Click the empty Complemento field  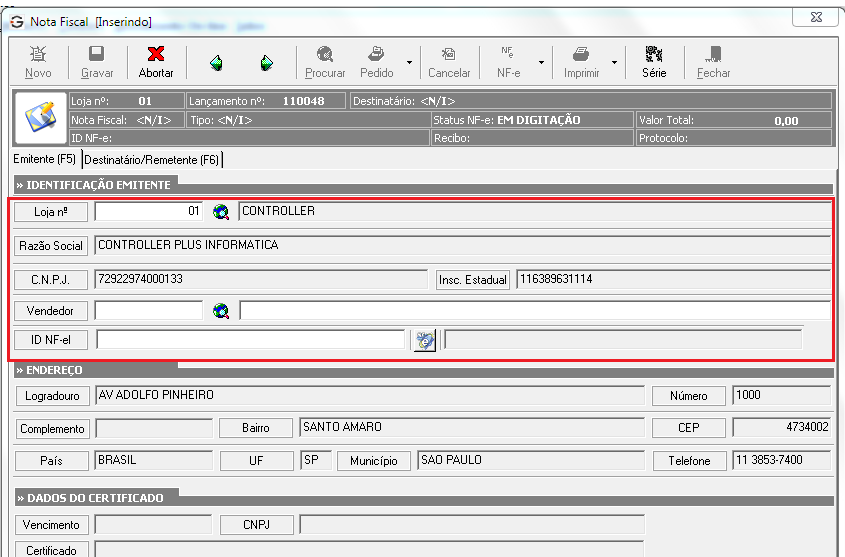point(154,428)
